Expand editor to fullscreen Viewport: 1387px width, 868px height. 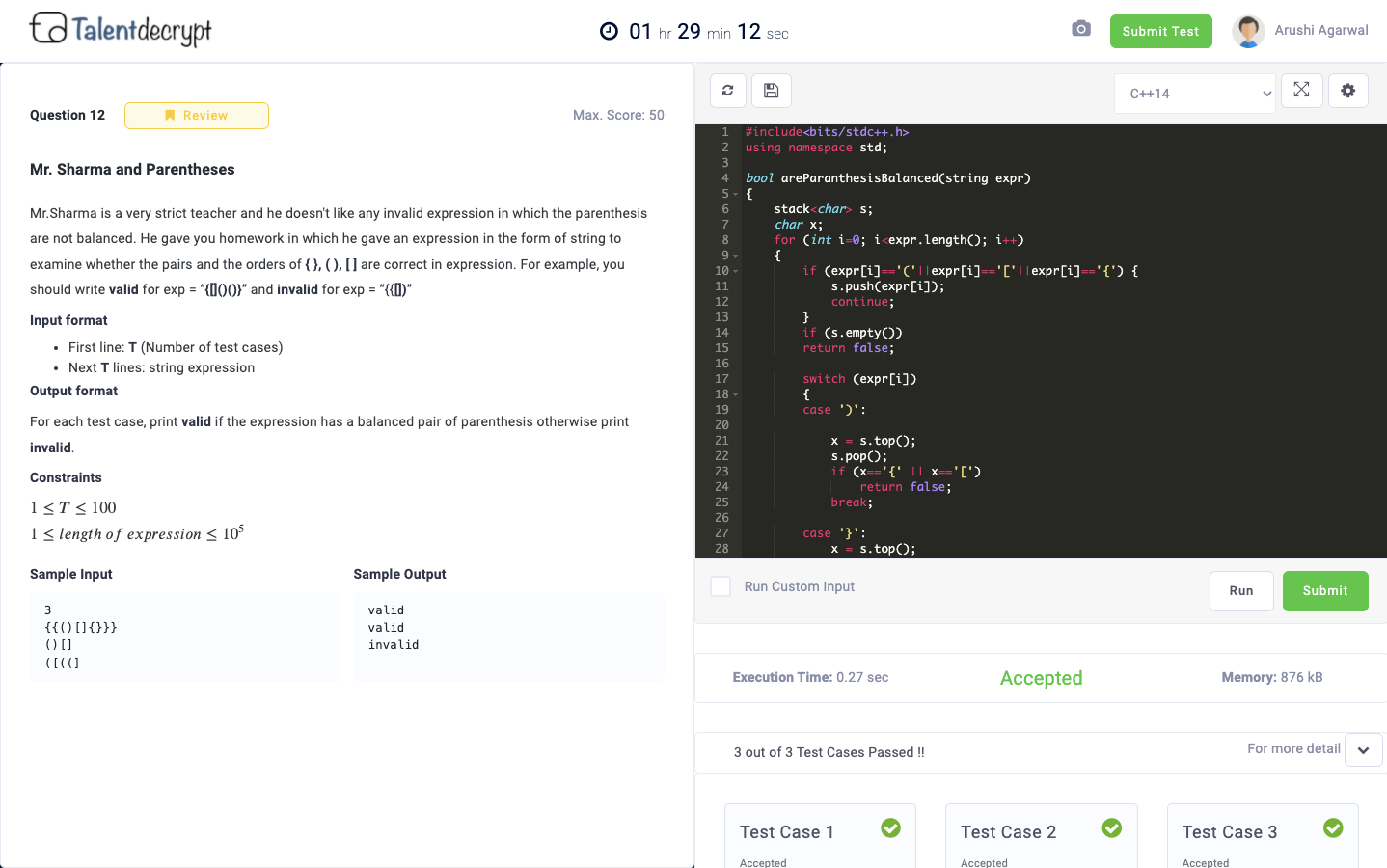(1301, 90)
